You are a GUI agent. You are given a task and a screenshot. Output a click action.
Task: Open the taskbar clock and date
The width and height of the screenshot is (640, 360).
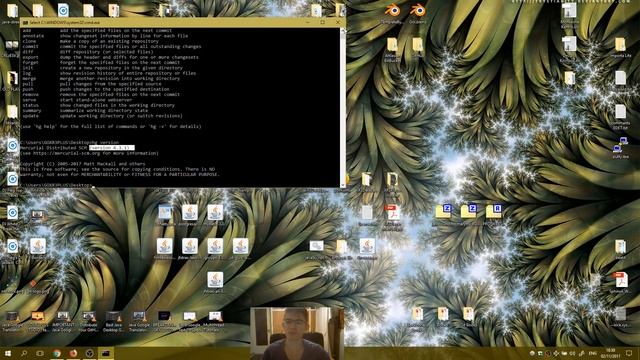coord(611,353)
